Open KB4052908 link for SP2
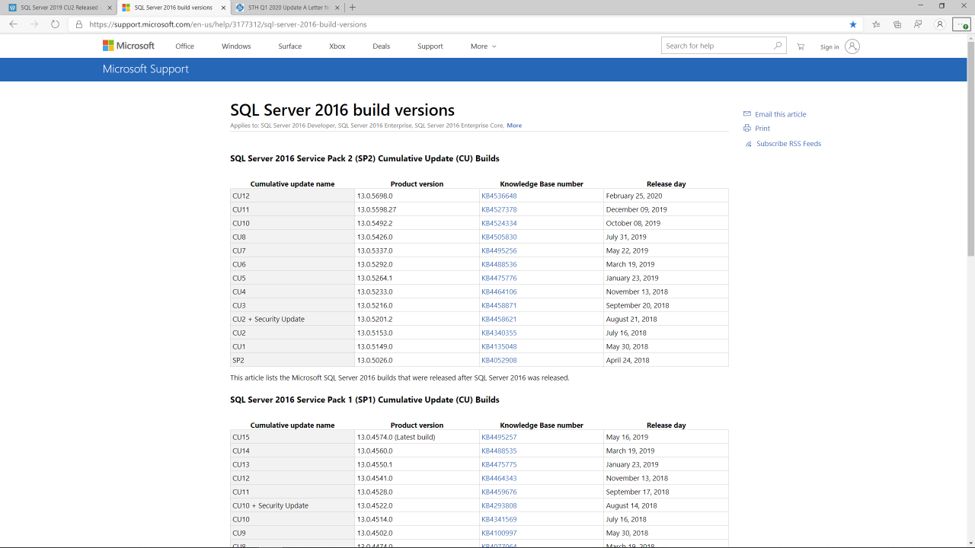Screen dimensions: 975x548 point(499,360)
